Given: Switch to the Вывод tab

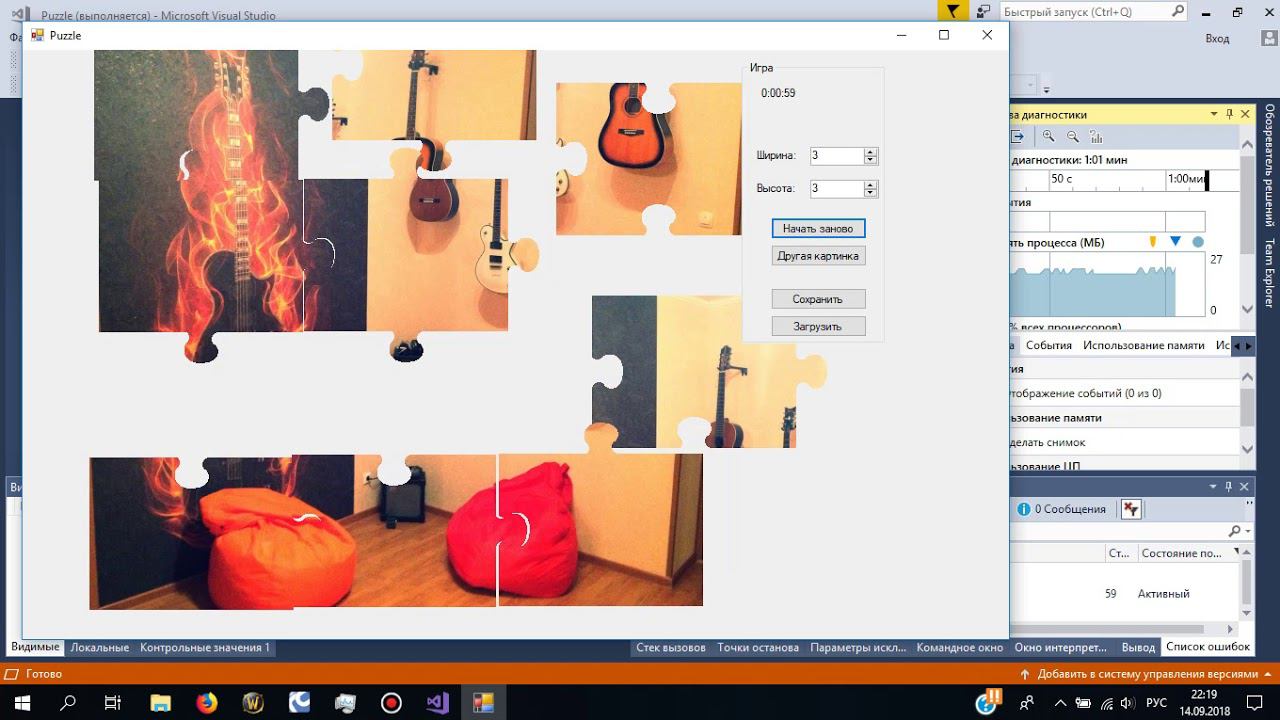Looking at the screenshot, I should point(1138,647).
